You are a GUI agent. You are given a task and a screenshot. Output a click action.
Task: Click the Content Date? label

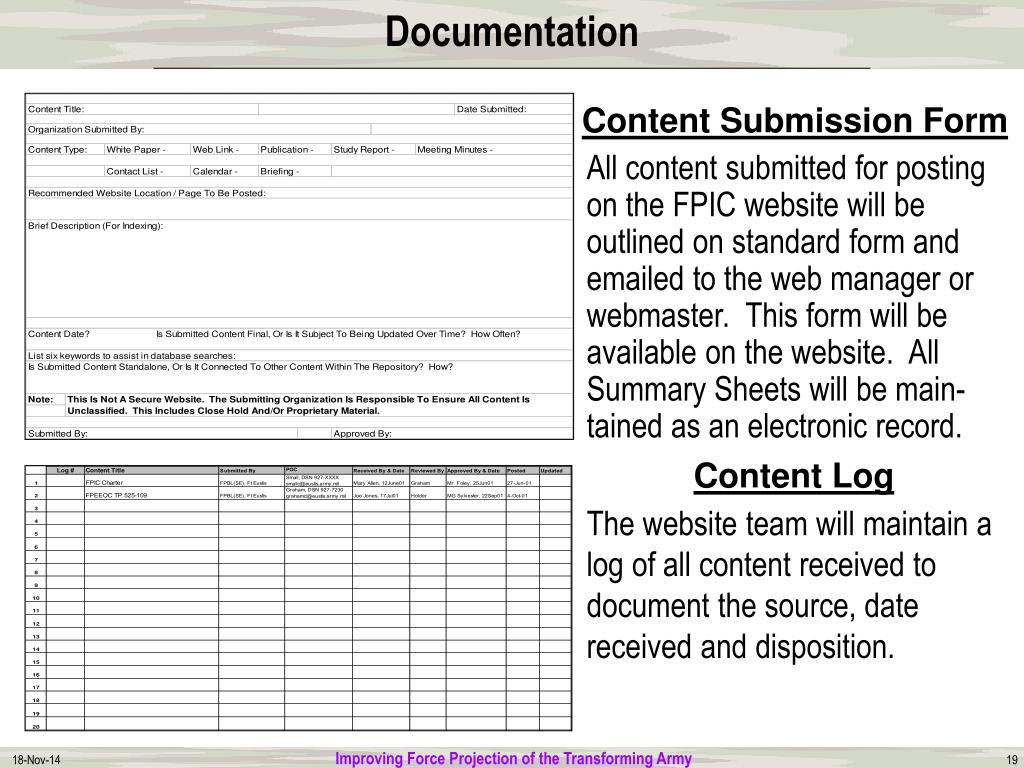tap(59, 334)
